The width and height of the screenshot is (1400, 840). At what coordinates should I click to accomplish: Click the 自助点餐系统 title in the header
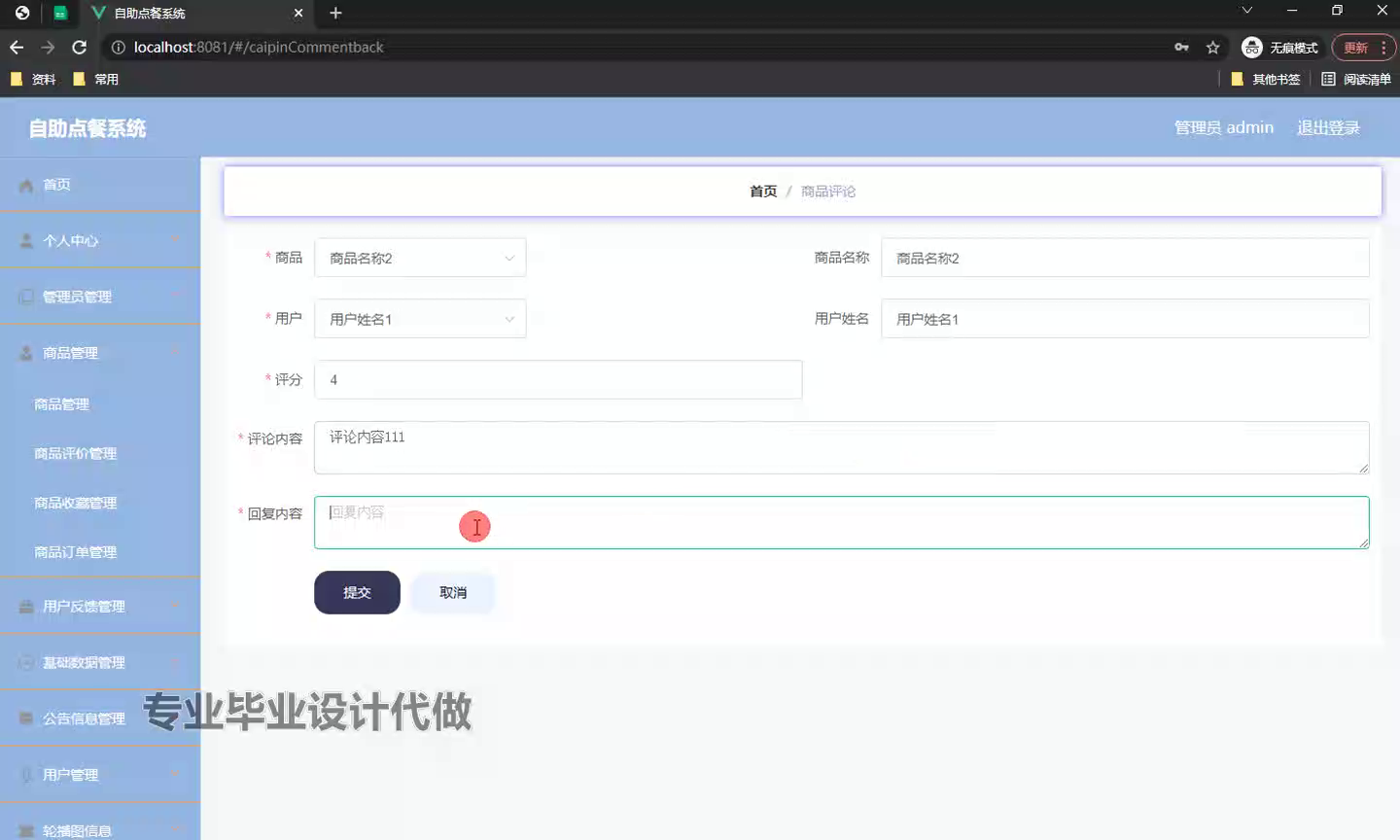(x=87, y=128)
